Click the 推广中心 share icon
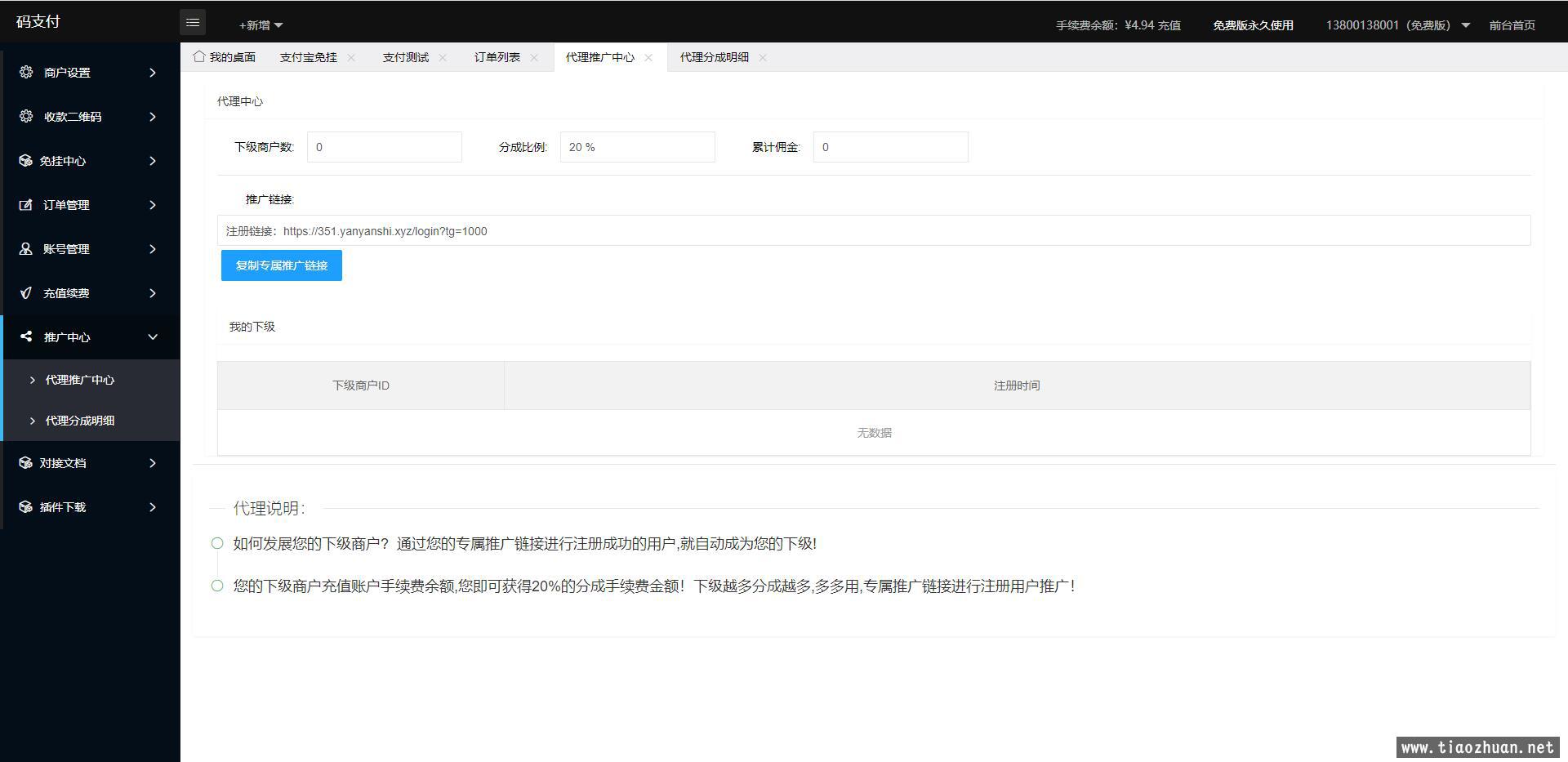1568x762 pixels. [x=25, y=336]
